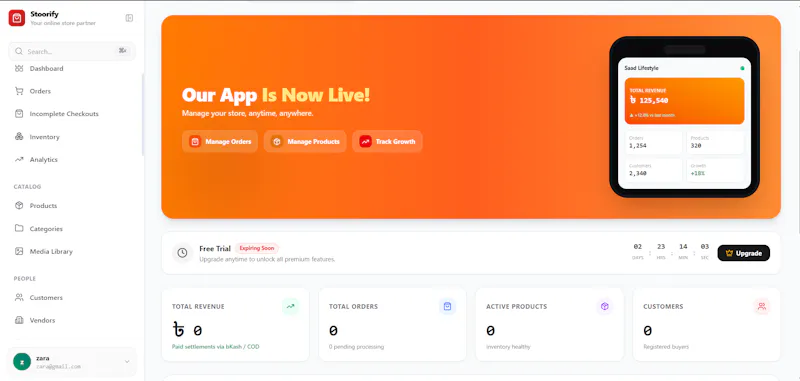Screen dimensions: 800x381
Task: Click the Expiring Soon badge
Action: pos(257,248)
